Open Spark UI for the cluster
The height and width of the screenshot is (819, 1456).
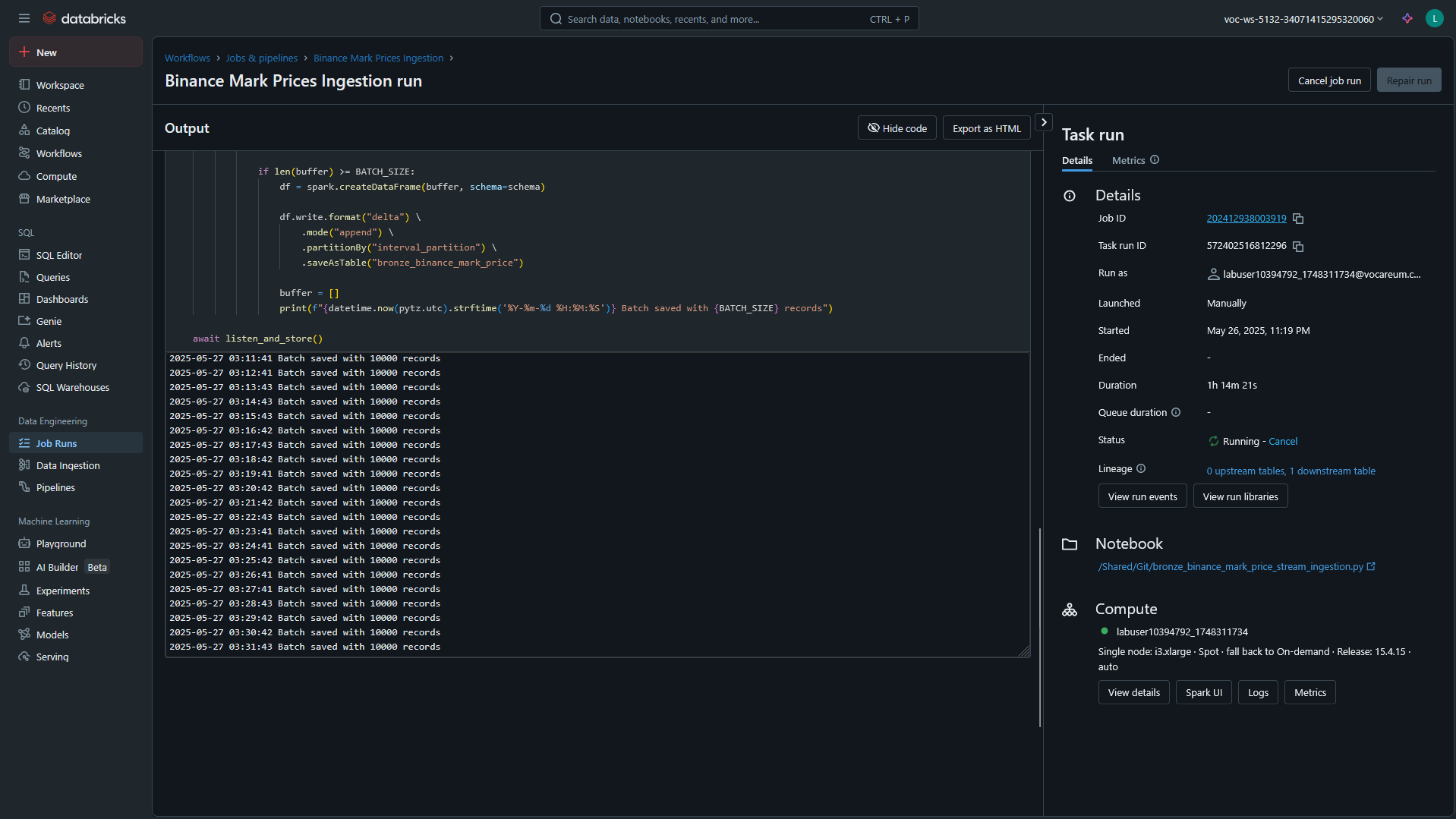click(1203, 692)
